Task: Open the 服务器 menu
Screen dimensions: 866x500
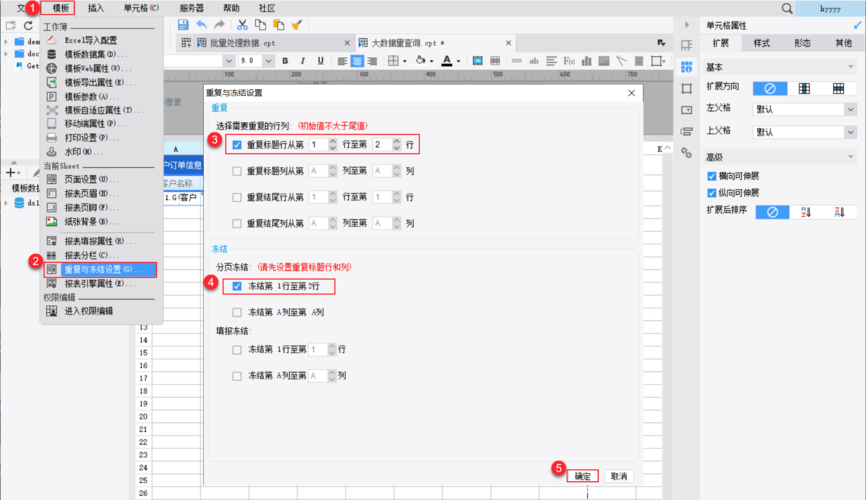Action: 191,8
